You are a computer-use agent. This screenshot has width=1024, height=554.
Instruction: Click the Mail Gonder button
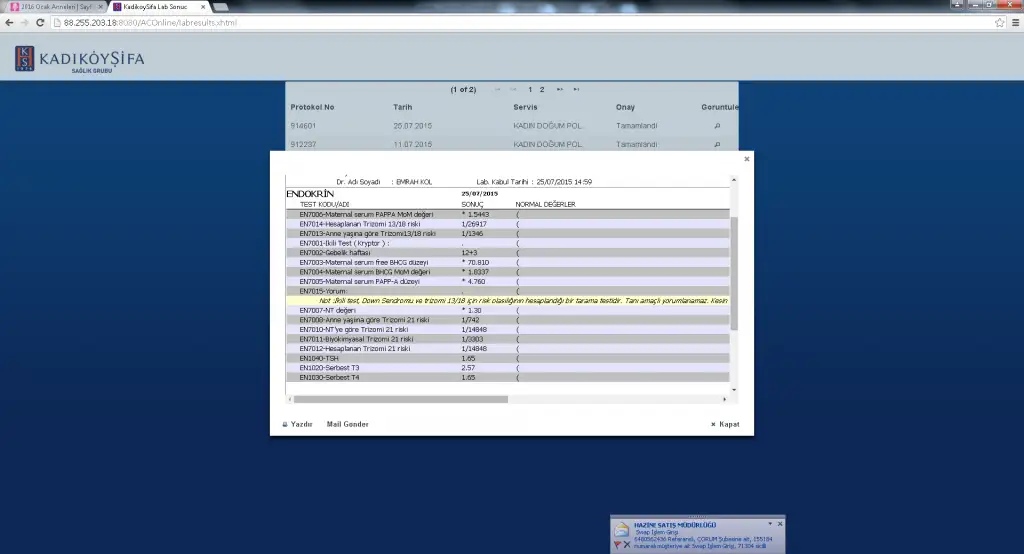(347, 425)
